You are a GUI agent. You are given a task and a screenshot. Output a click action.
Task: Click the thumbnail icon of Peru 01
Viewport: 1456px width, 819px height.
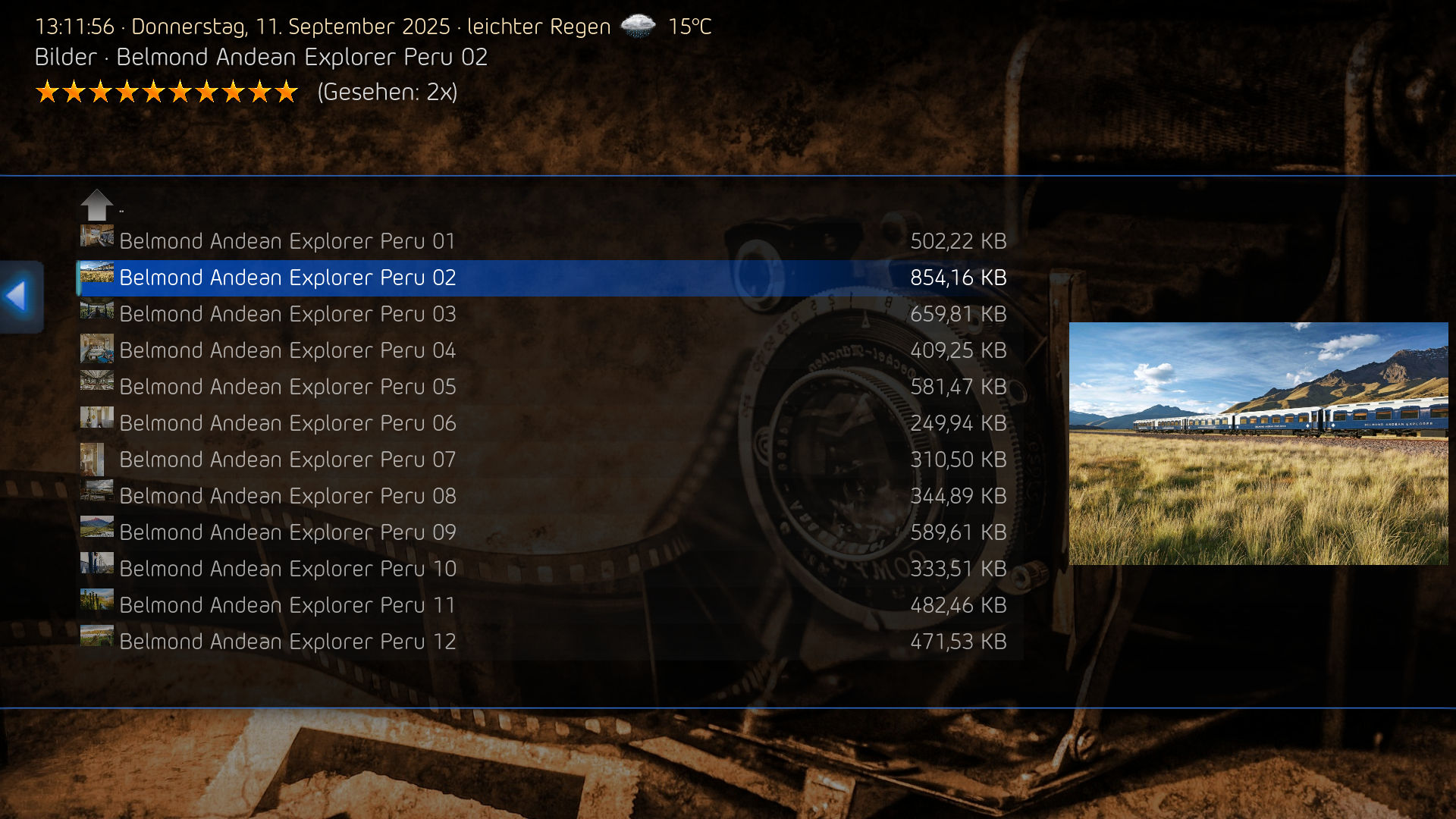click(97, 236)
